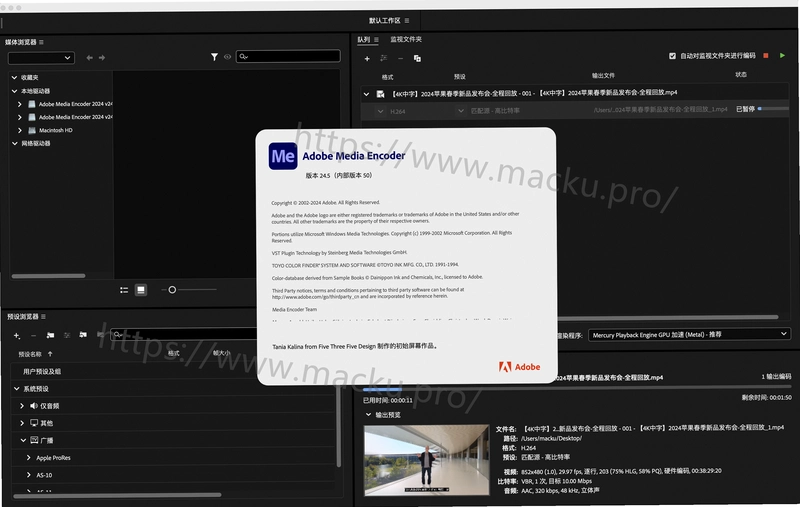
Task: Click the output preview video thumbnail
Action: click(x=427, y=461)
